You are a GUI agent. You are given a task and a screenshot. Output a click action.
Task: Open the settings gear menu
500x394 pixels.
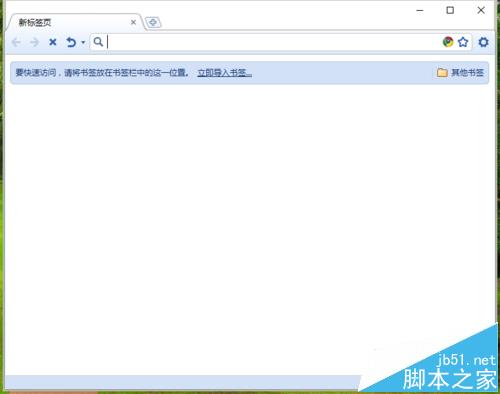(483, 42)
